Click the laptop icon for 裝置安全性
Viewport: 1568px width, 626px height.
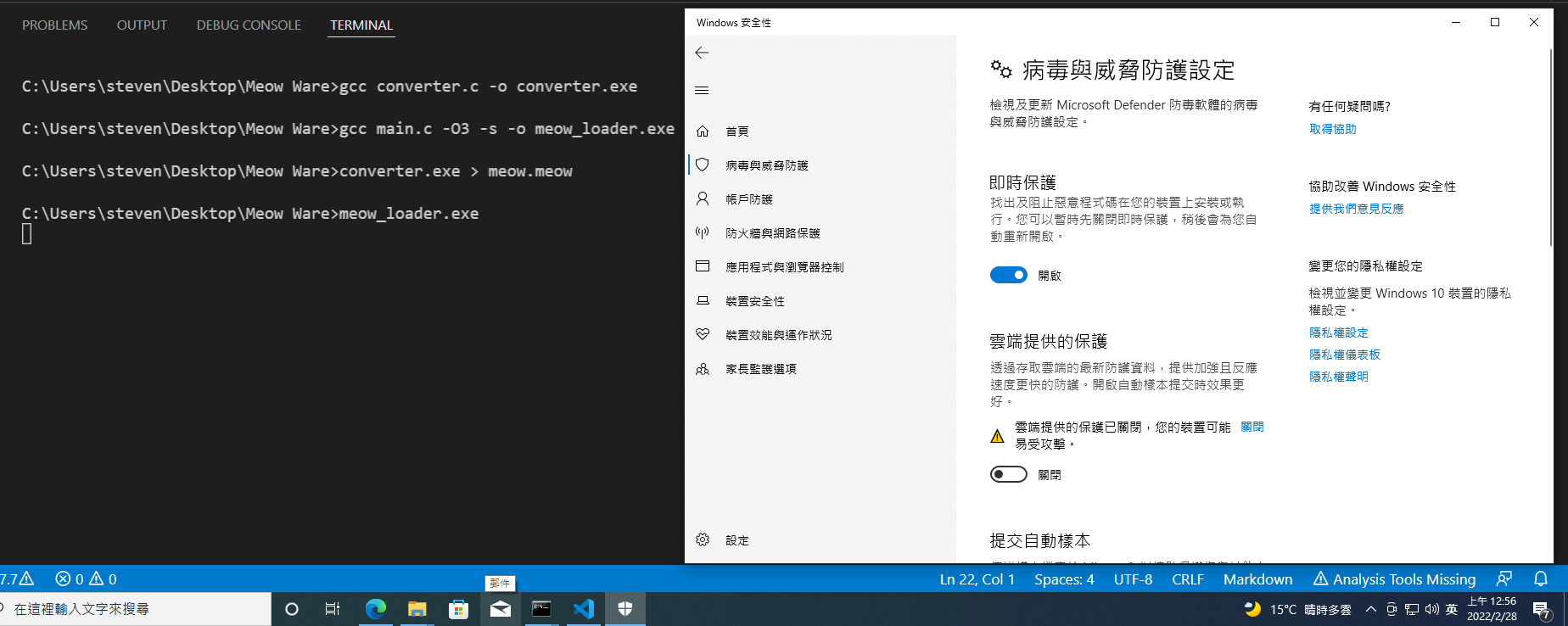pos(703,300)
